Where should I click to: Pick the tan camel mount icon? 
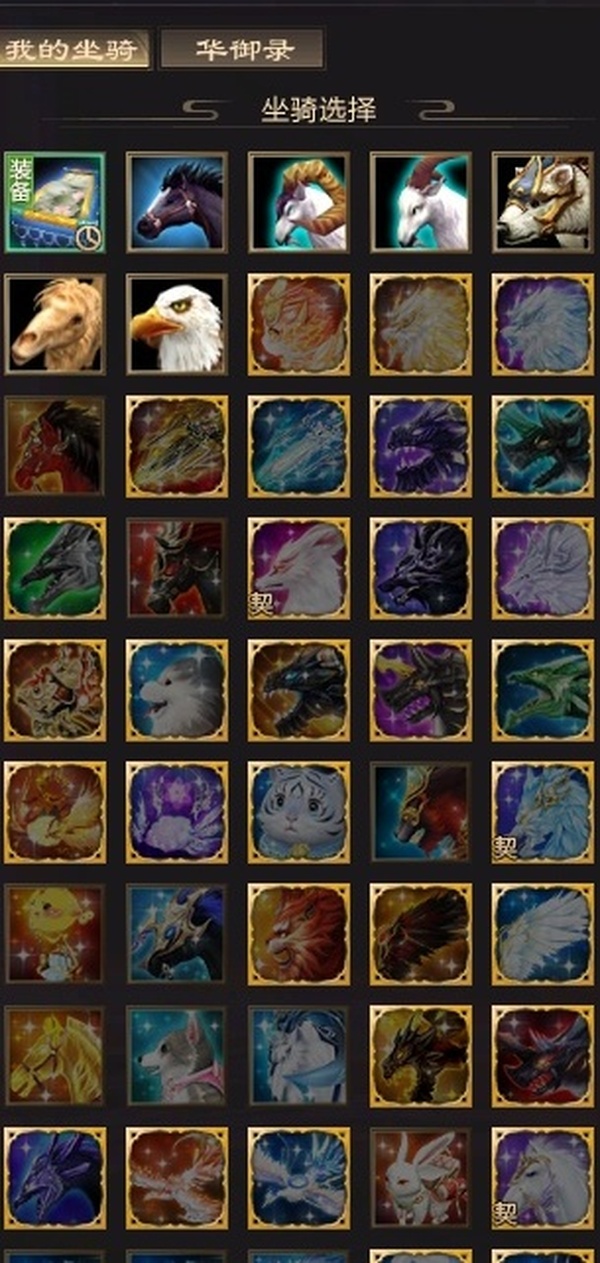tap(54, 324)
